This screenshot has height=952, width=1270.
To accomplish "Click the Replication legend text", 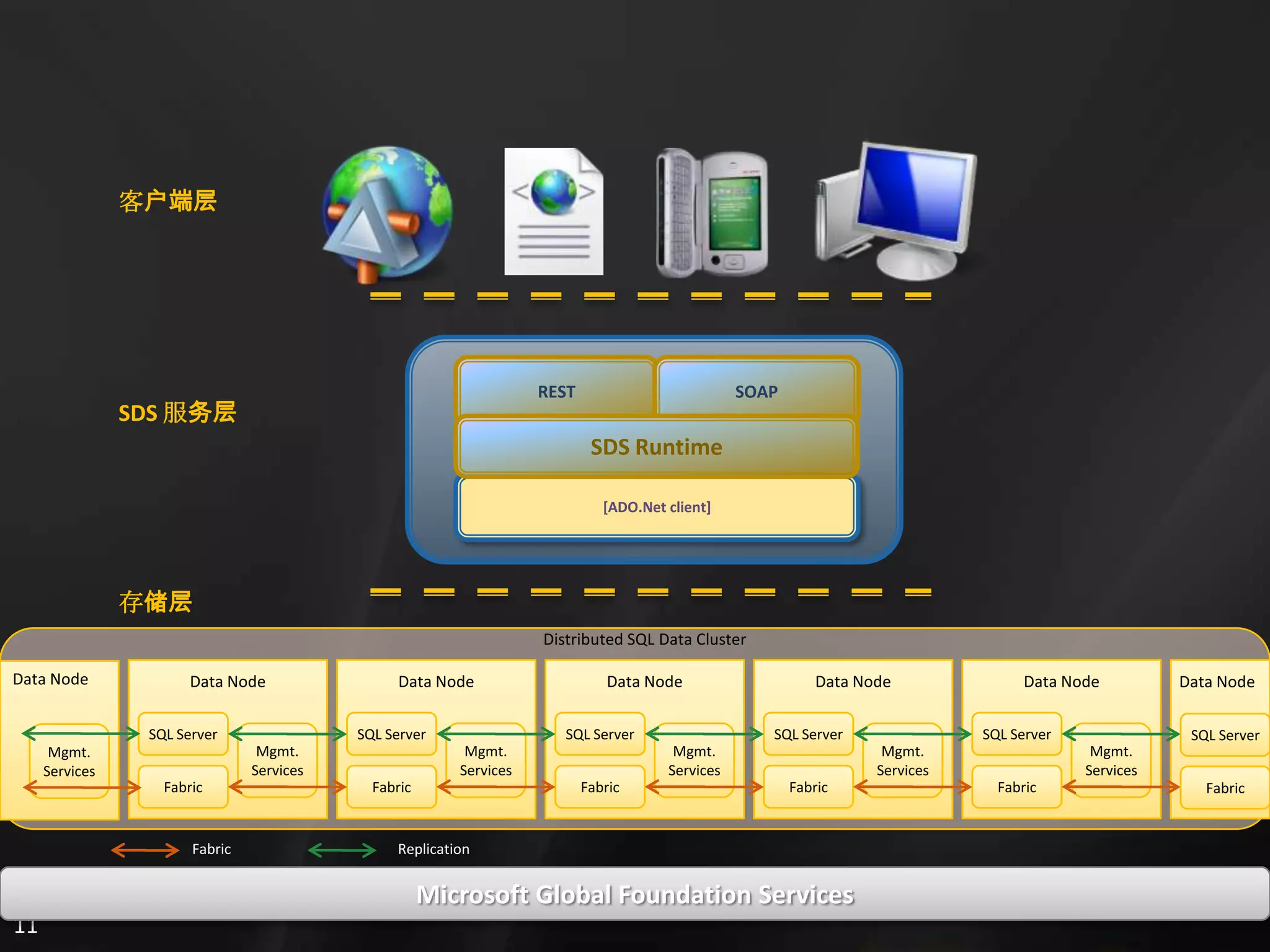I will tap(433, 849).
